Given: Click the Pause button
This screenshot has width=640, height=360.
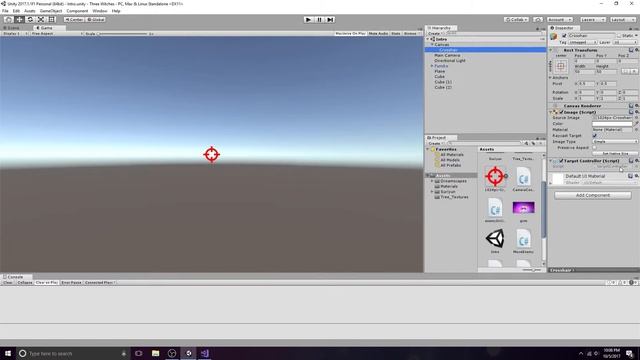Looking at the screenshot, I should pos(320,20).
